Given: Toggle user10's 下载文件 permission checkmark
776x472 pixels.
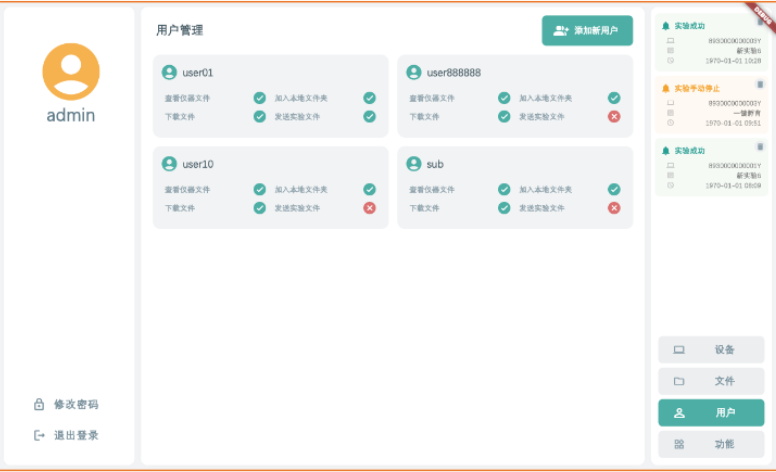Looking at the screenshot, I should [x=259, y=208].
